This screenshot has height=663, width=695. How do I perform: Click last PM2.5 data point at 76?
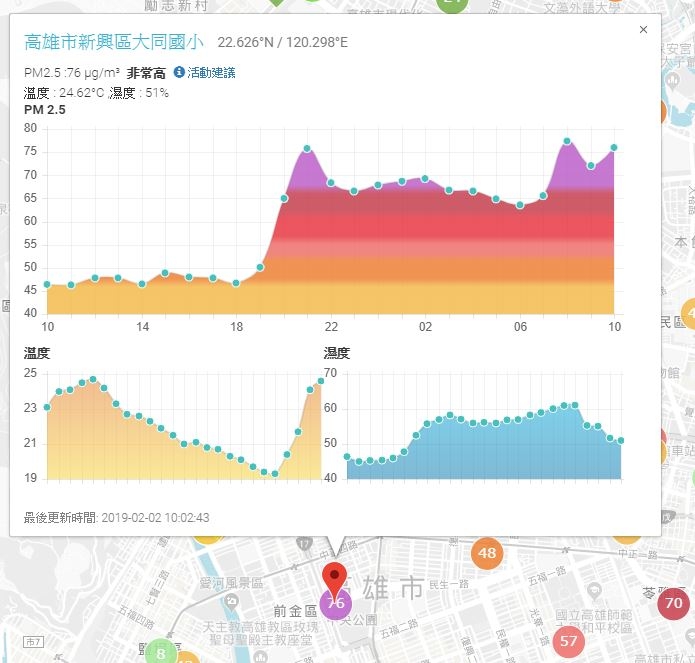(614, 148)
